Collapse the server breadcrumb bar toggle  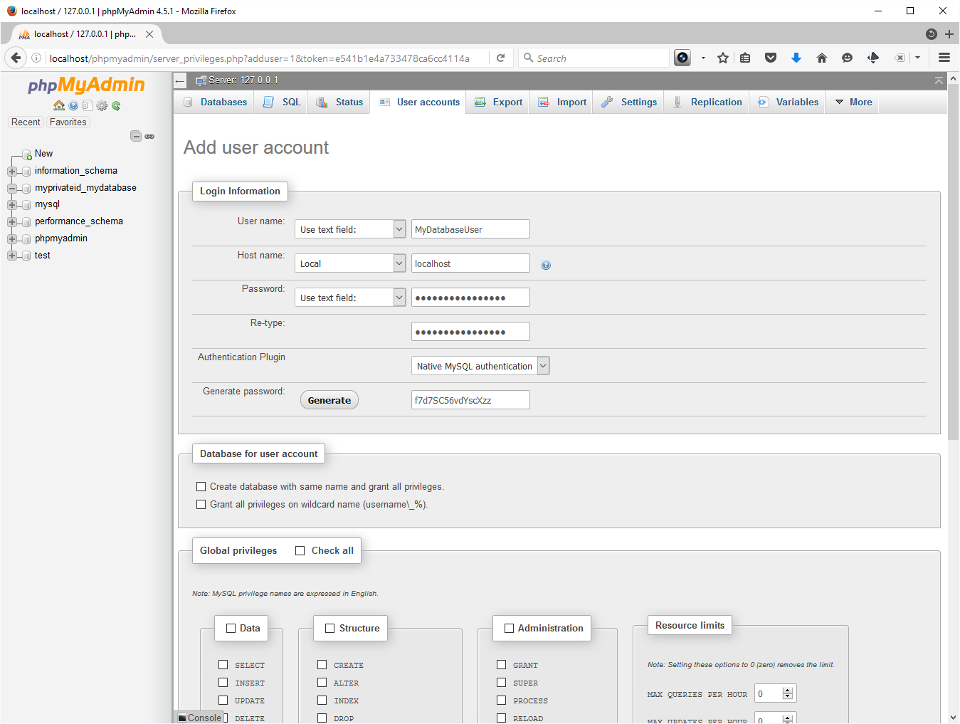(x=180, y=80)
